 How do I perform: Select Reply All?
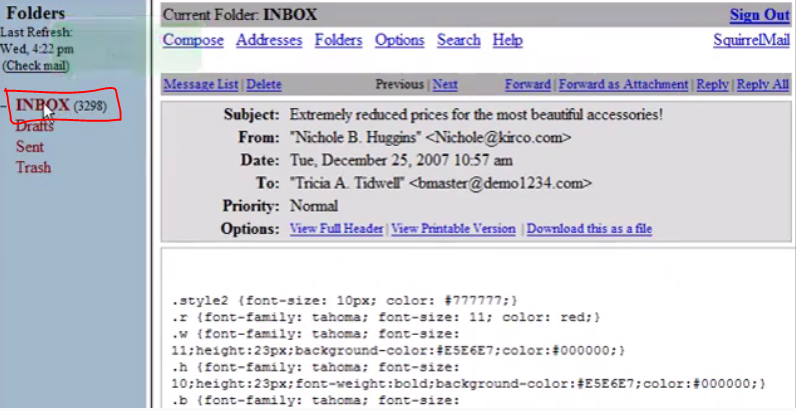coord(763,84)
